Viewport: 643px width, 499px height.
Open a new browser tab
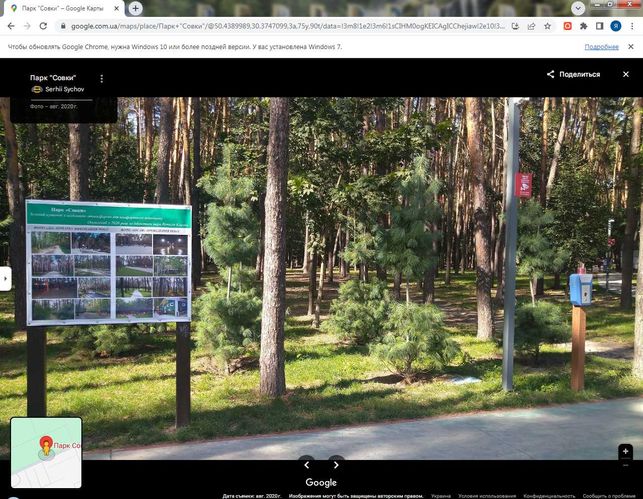135,8
